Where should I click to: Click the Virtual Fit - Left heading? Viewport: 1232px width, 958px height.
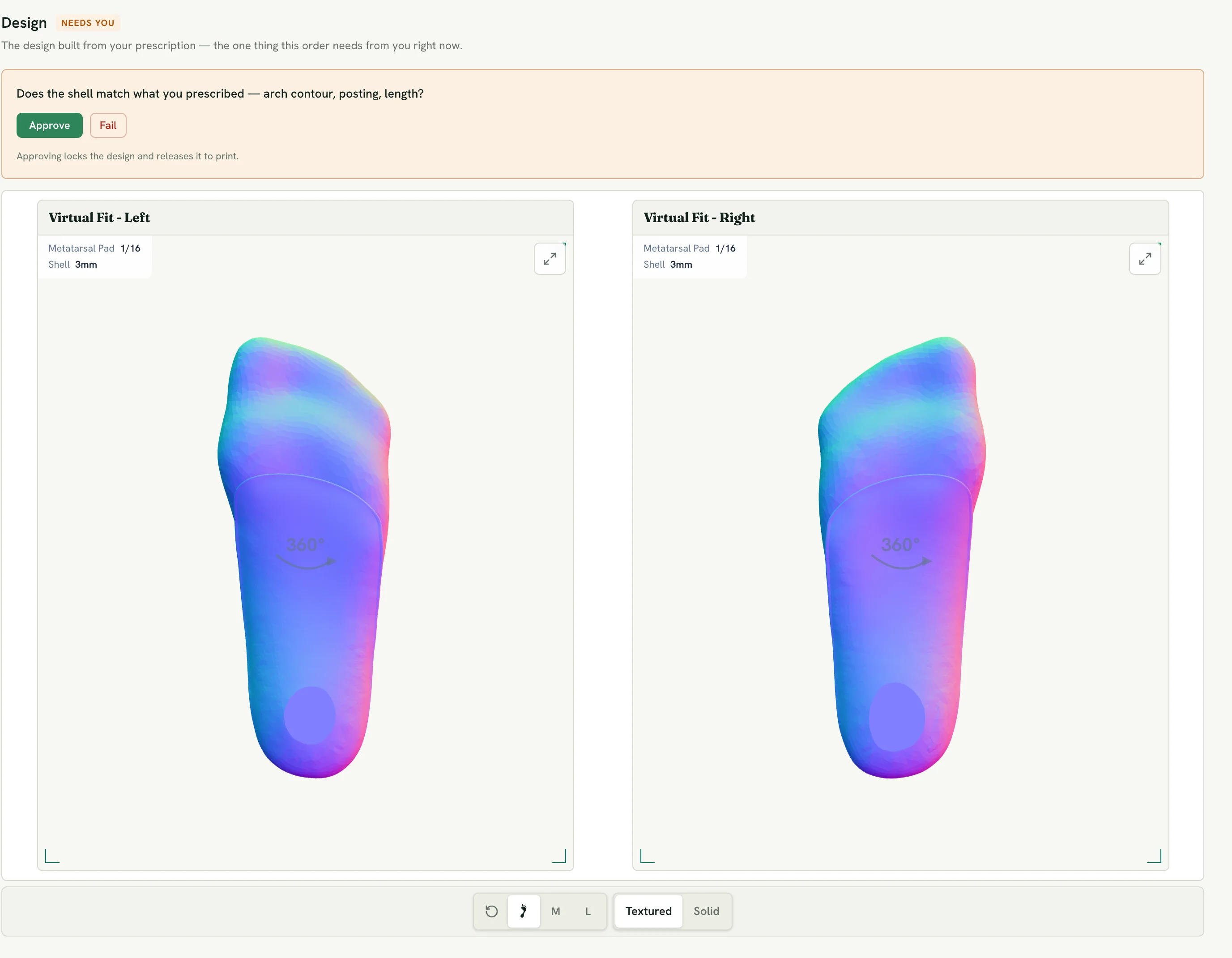click(x=99, y=217)
